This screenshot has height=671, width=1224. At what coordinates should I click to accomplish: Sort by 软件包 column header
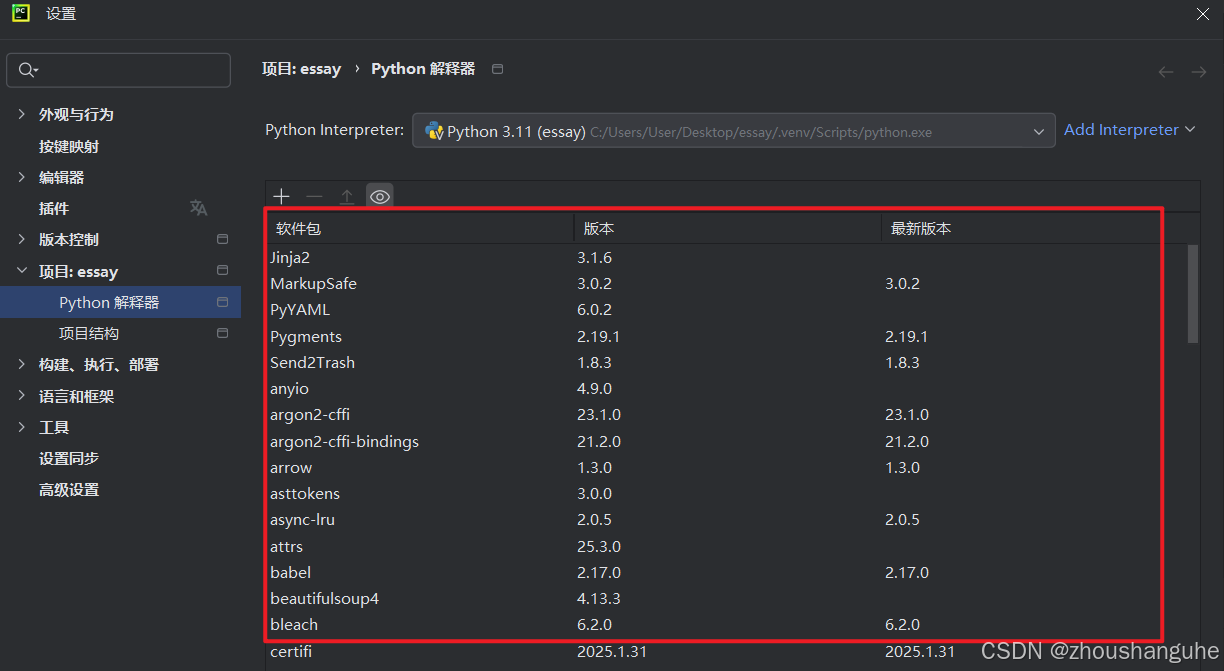[419, 229]
